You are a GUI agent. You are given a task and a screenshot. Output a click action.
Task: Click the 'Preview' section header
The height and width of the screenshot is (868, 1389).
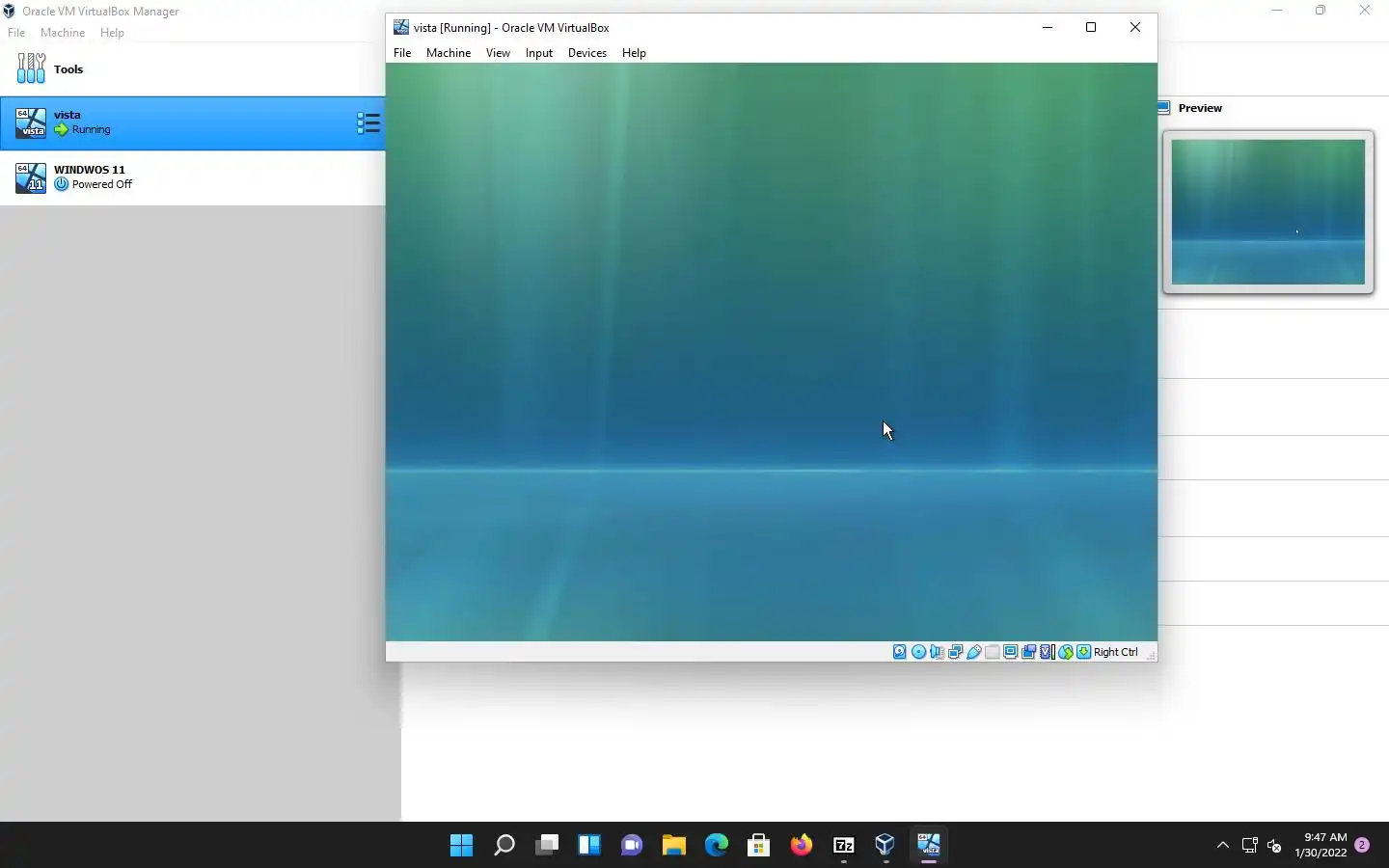point(1200,108)
